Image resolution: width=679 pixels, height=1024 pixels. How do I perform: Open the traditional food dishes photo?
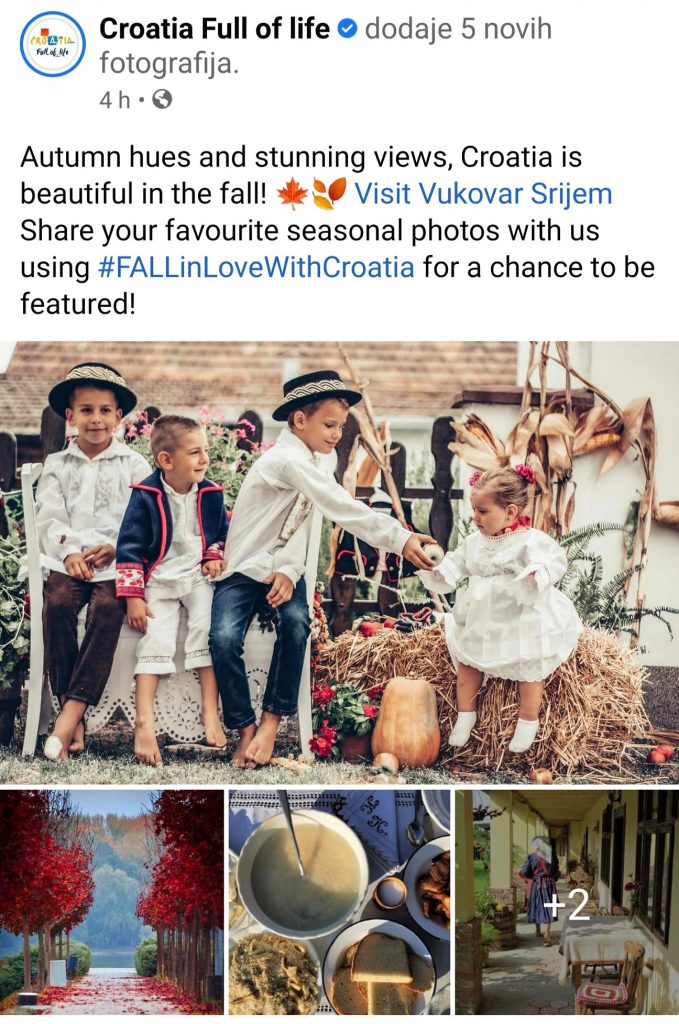point(340,902)
